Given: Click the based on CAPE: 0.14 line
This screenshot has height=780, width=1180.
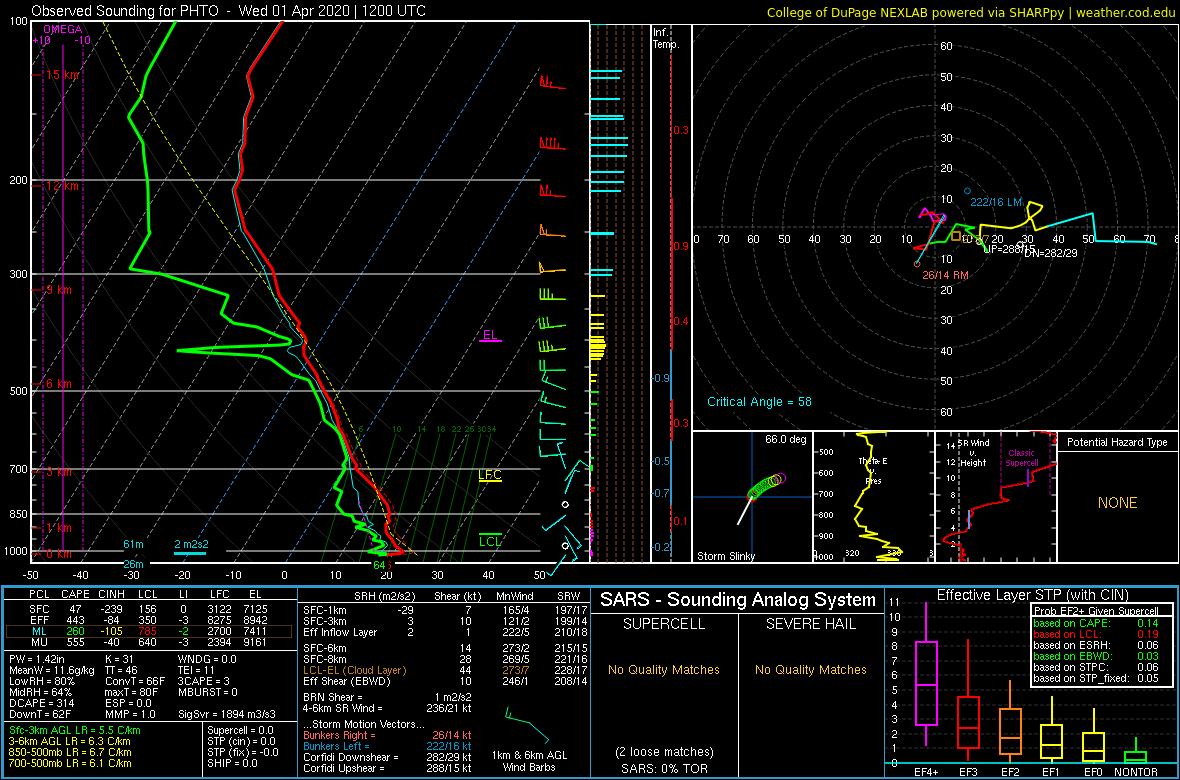Looking at the screenshot, I should click(x=1095, y=623).
